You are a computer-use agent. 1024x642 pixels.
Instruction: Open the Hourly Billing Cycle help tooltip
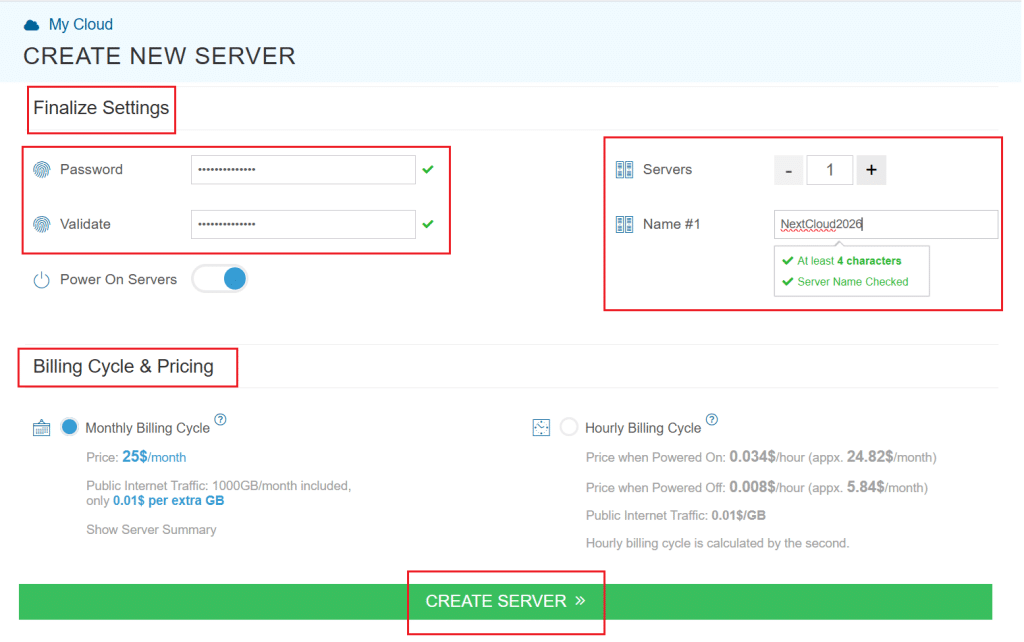[712, 420]
